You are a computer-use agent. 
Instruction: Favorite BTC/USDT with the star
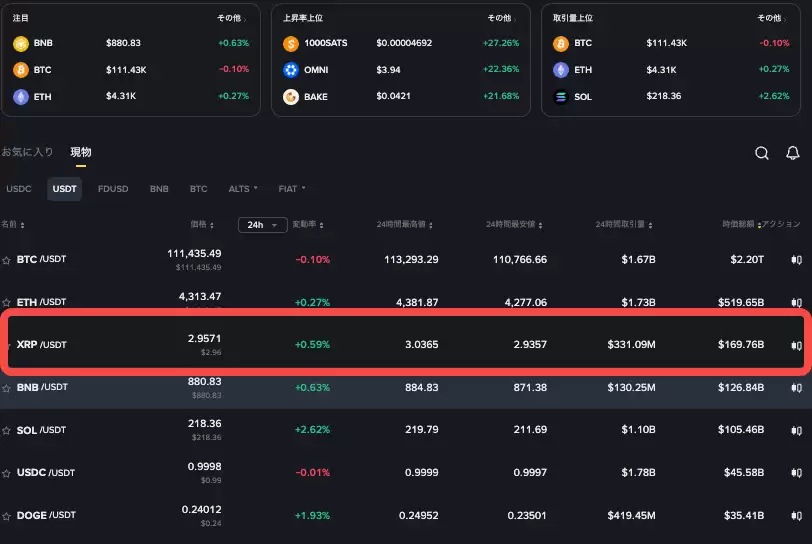point(7,260)
